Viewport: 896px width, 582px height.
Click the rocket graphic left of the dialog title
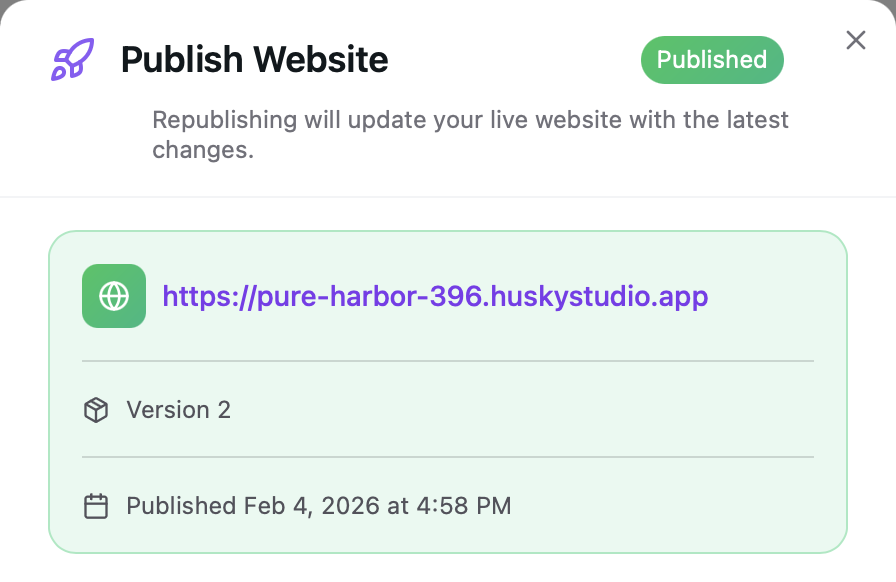70,60
